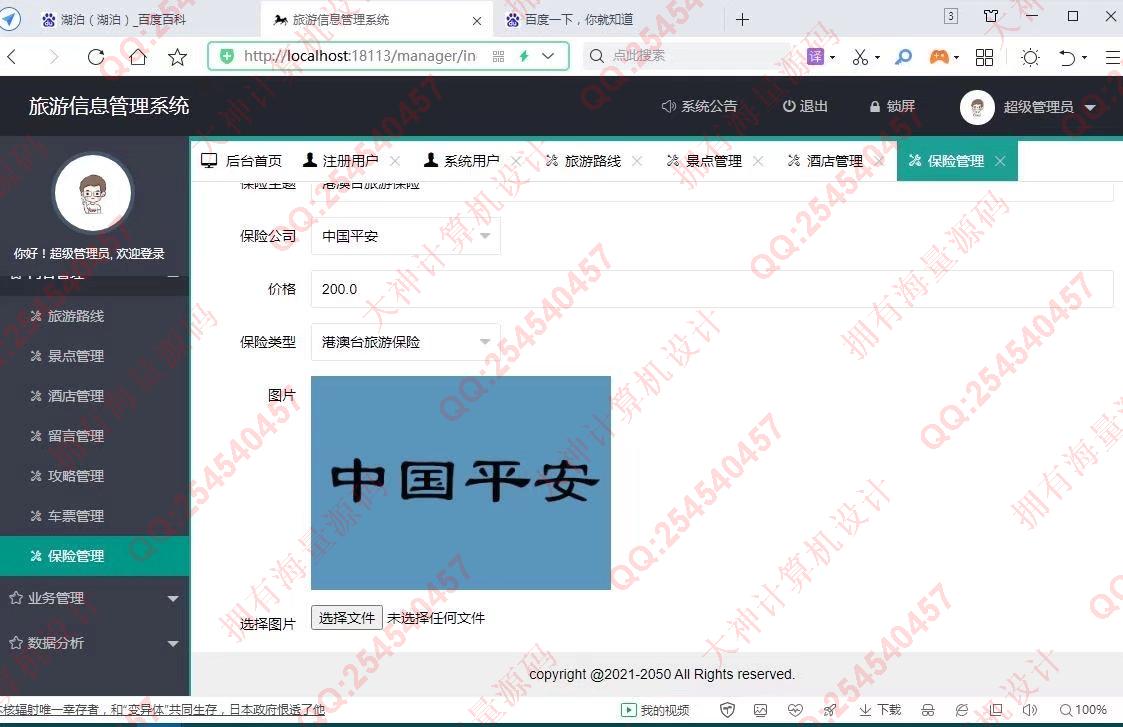Switch to 百度一下 browser tab
Viewport: 1123px width, 727px height.
(x=579, y=19)
